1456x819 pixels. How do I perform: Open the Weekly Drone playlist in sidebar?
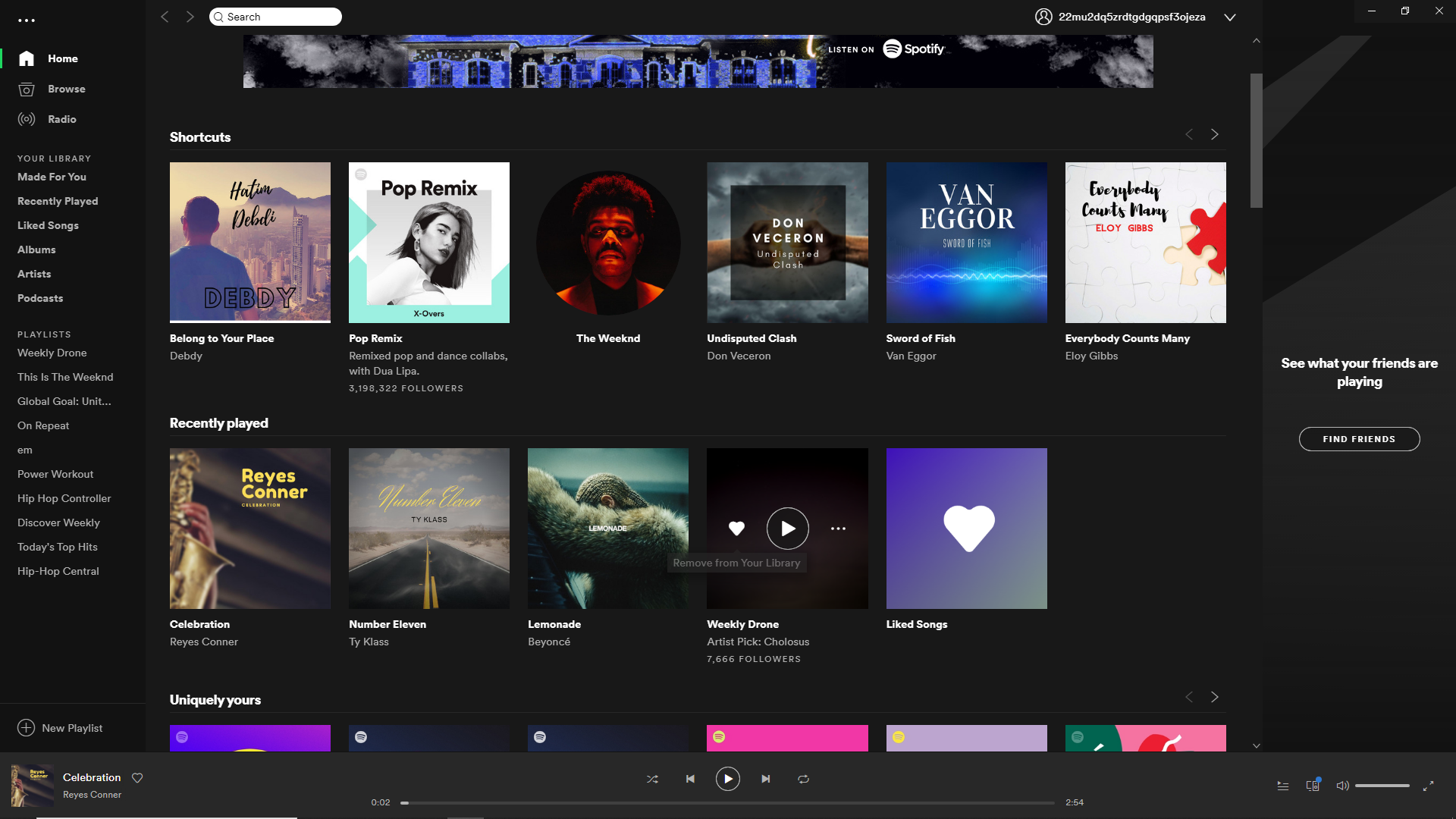click(x=52, y=353)
